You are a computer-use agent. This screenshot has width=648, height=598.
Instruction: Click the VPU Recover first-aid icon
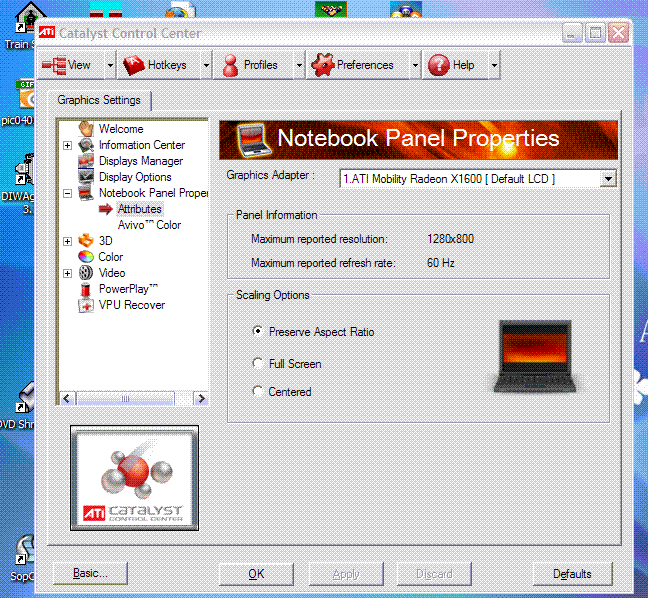(x=86, y=305)
